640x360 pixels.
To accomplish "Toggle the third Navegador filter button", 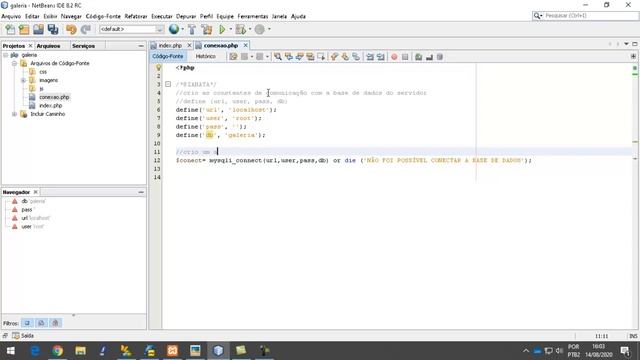I will pyautogui.click(x=56, y=323).
